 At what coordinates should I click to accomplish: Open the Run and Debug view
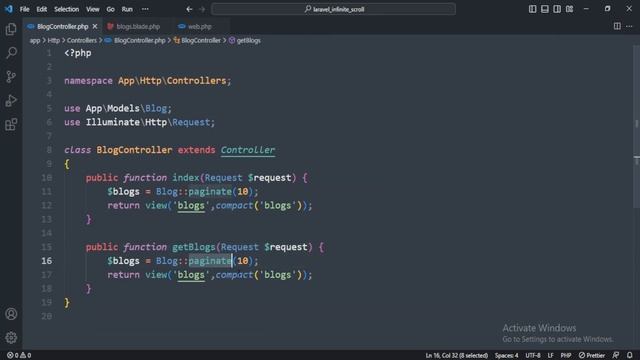click(11, 100)
